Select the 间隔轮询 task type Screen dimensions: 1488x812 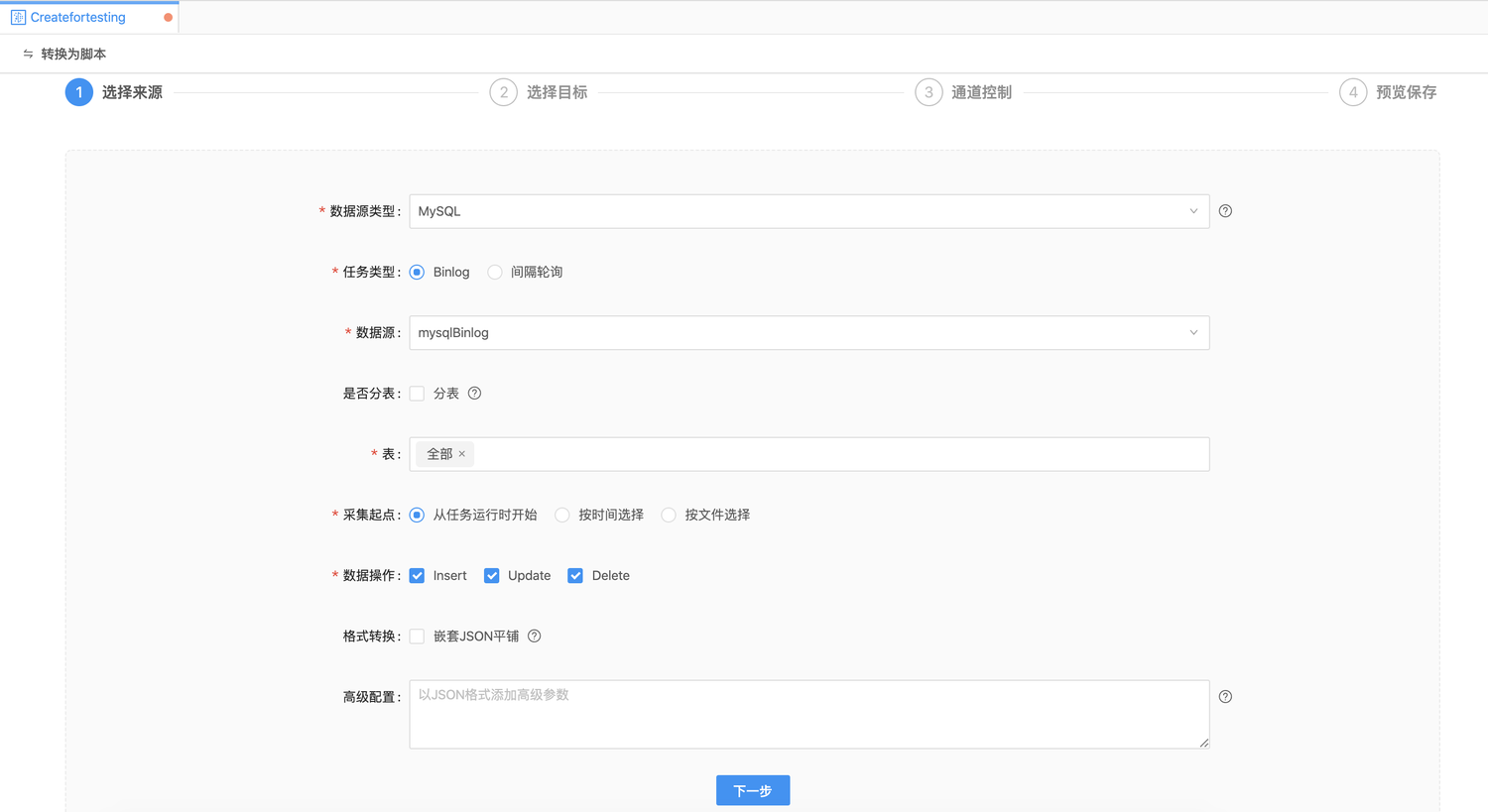pyautogui.click(x=495, y=272)
